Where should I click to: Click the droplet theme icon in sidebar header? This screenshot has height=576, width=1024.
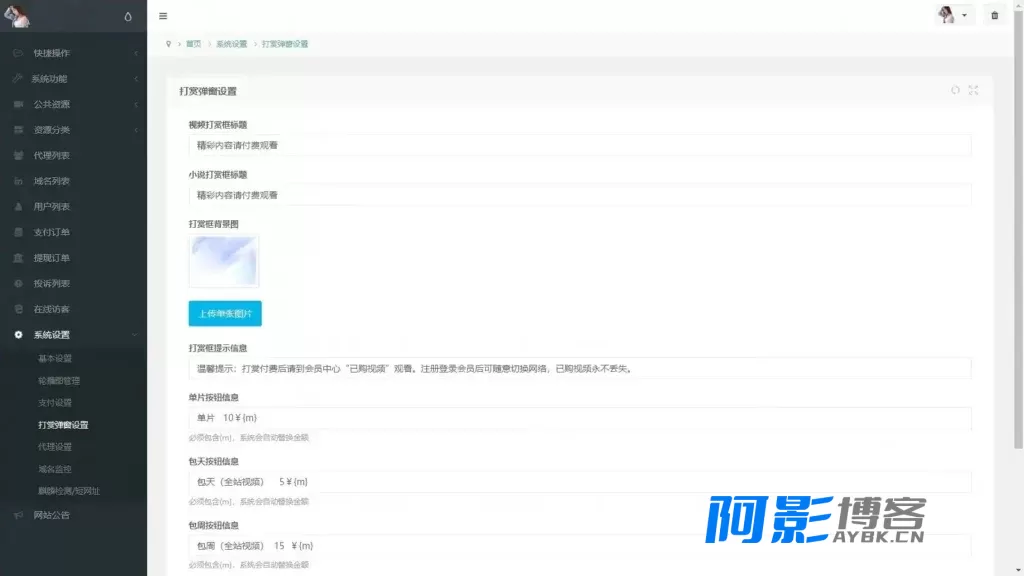[x=128, y=16]
